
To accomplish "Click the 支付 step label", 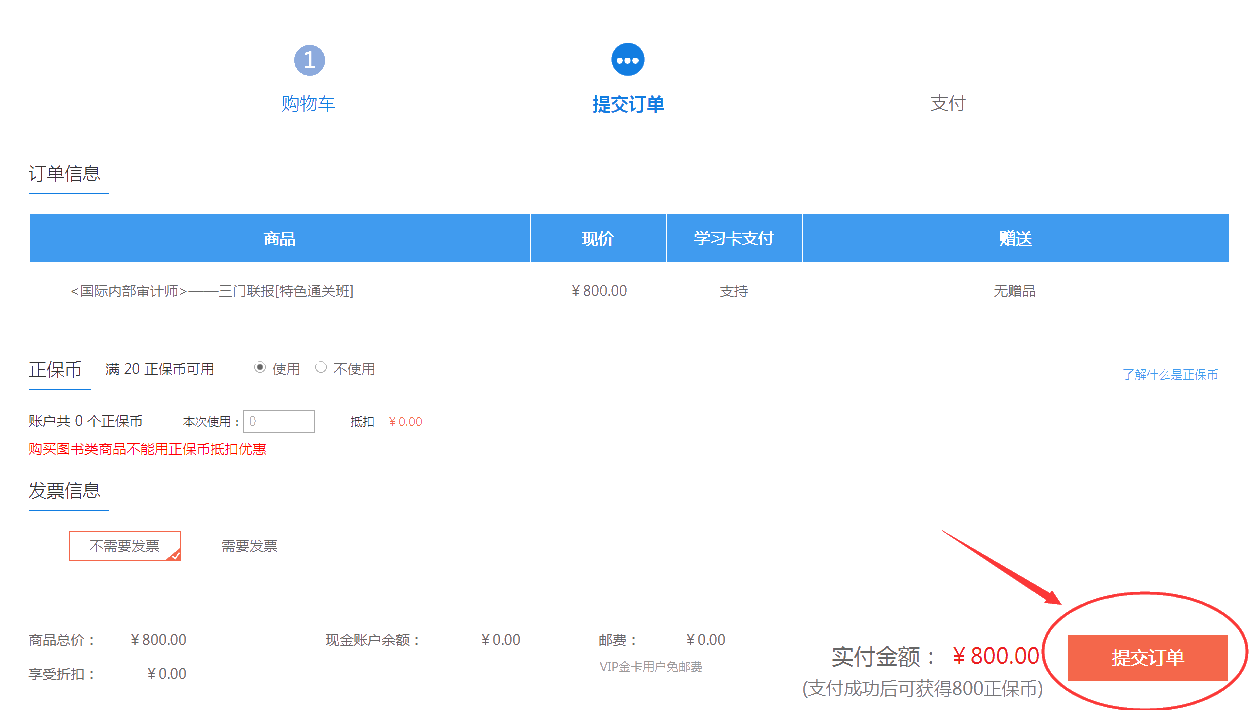I will (x=947, y=104).
